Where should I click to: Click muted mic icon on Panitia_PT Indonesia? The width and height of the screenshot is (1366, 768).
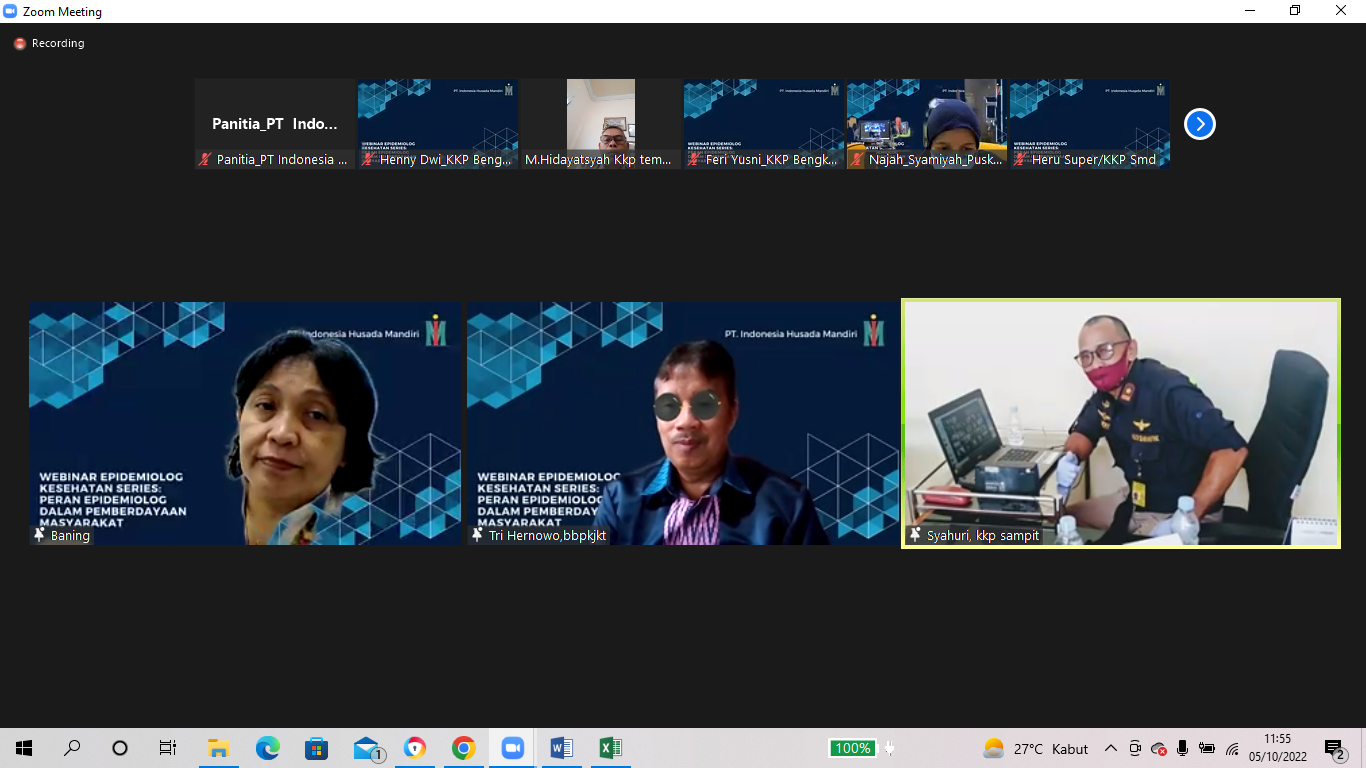click(x=206, y=160)
